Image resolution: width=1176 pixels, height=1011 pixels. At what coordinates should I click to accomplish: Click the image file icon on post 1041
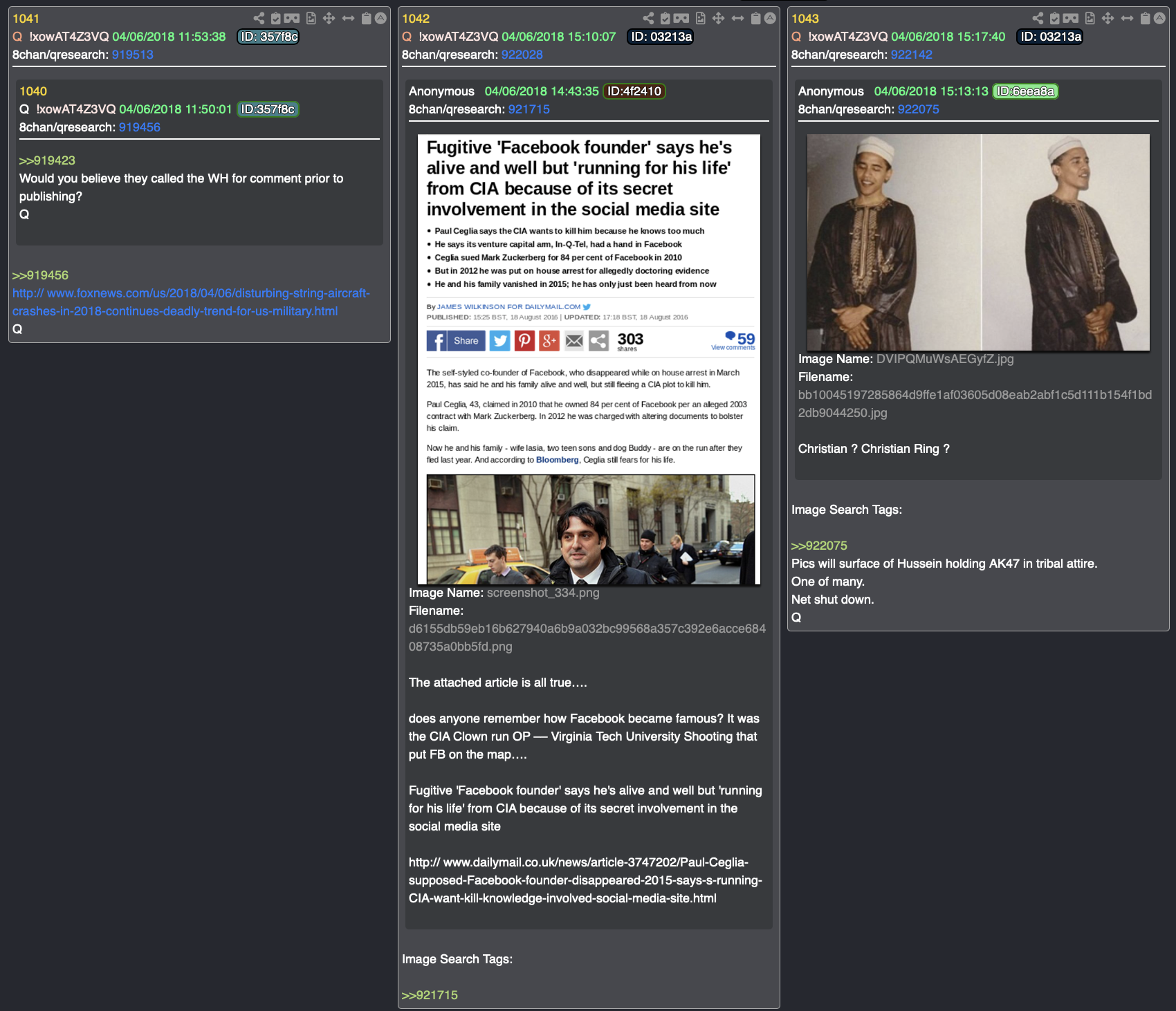[311, 18]
